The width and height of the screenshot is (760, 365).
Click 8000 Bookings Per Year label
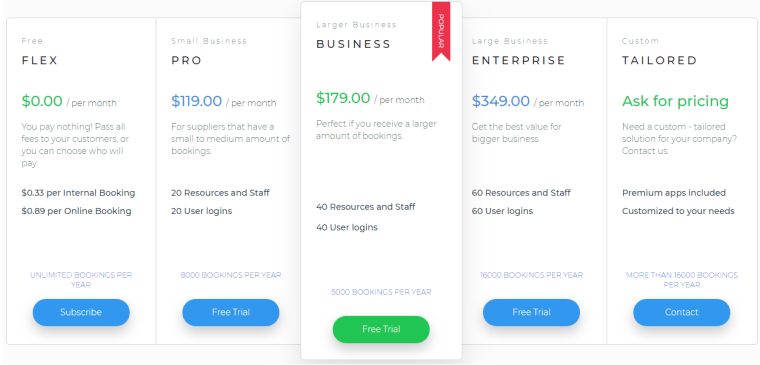(x=231, y=275)
